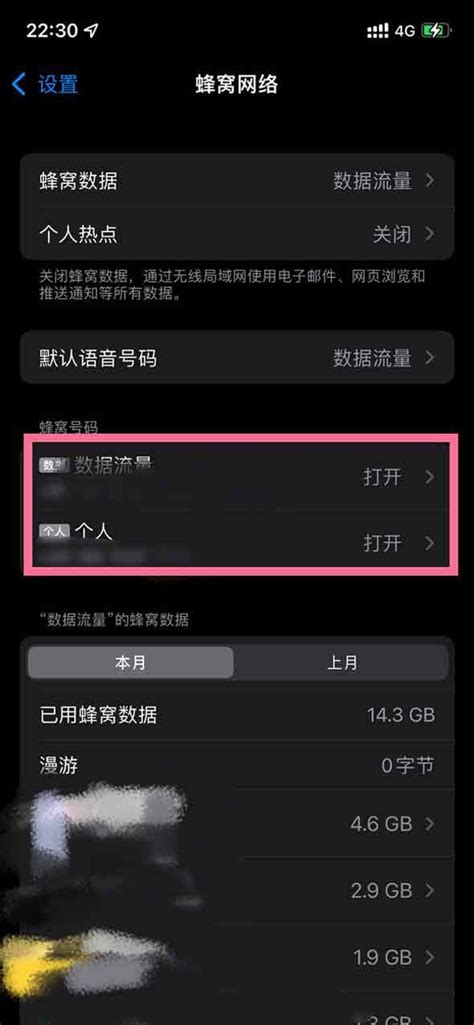This screenshot has width=474, height=1025.
Task: Switch to the 上月 segment
Action: pyautogui.click(x=342, y=663)
